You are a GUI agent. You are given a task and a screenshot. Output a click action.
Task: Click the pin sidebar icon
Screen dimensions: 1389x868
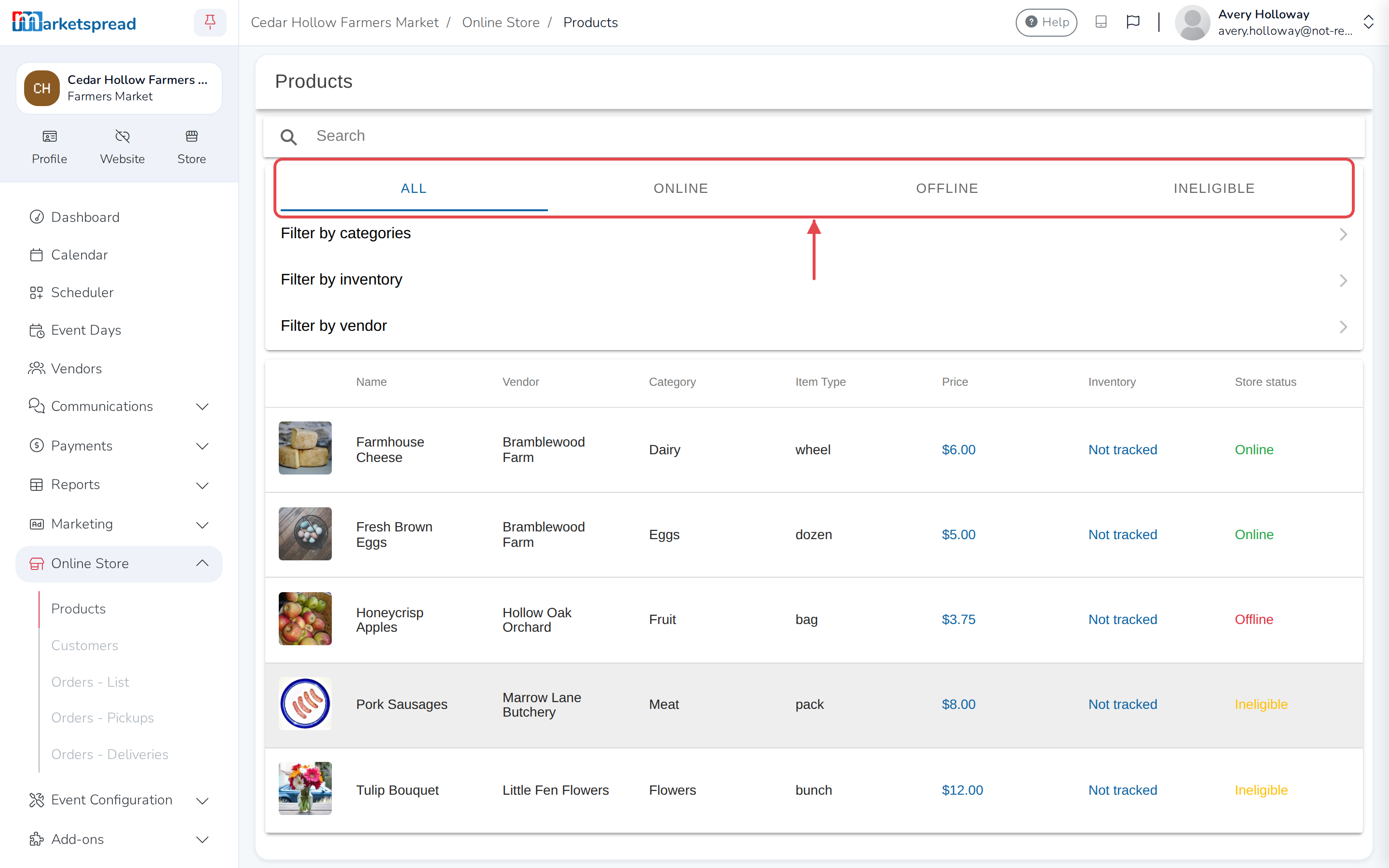point(210,22)
